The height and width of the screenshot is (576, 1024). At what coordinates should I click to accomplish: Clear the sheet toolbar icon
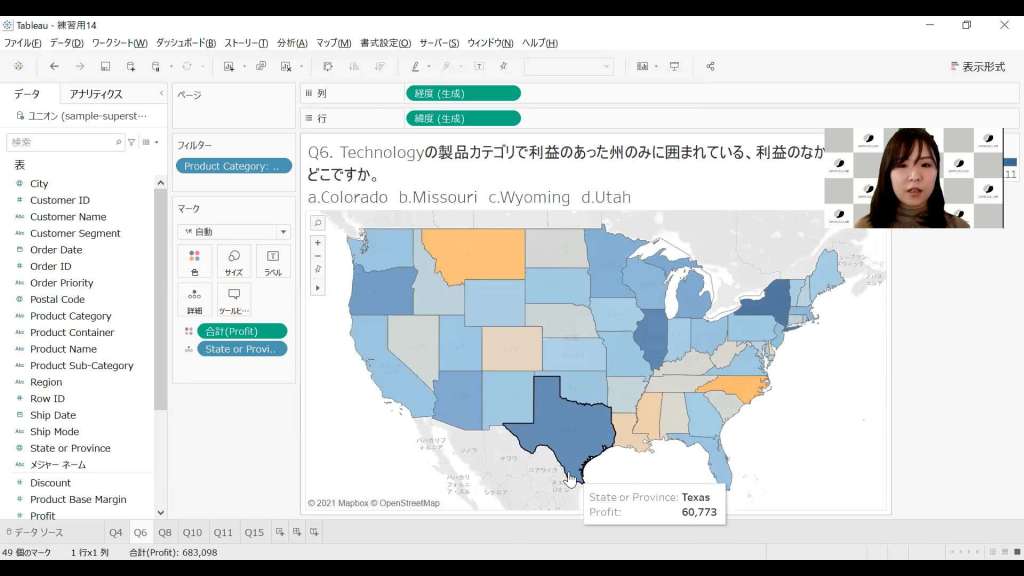(x=285, y=66)
